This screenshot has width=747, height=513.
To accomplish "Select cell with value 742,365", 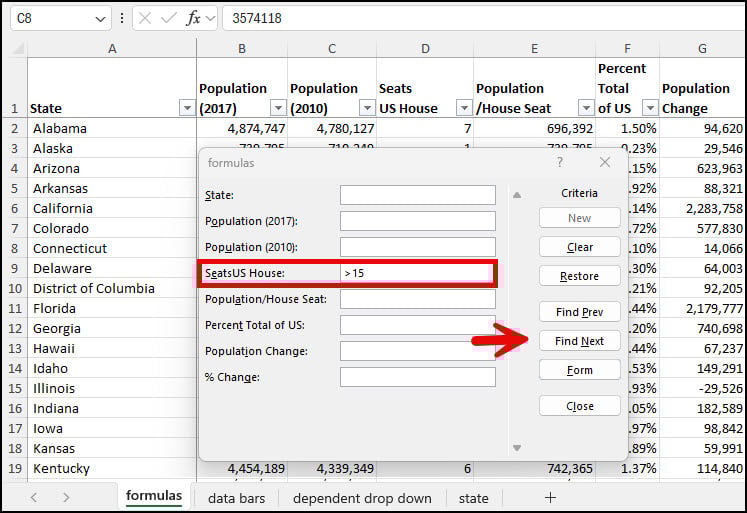I will [535, 469].
